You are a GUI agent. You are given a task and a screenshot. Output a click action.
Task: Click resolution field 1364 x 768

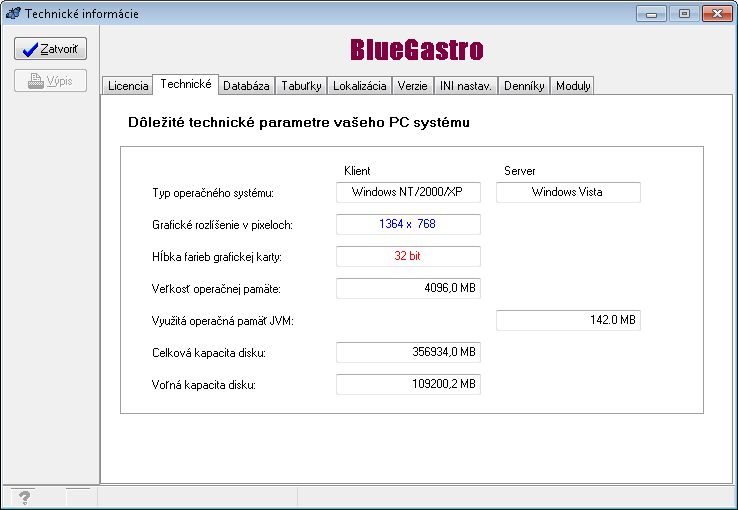(x=408, y=224)
